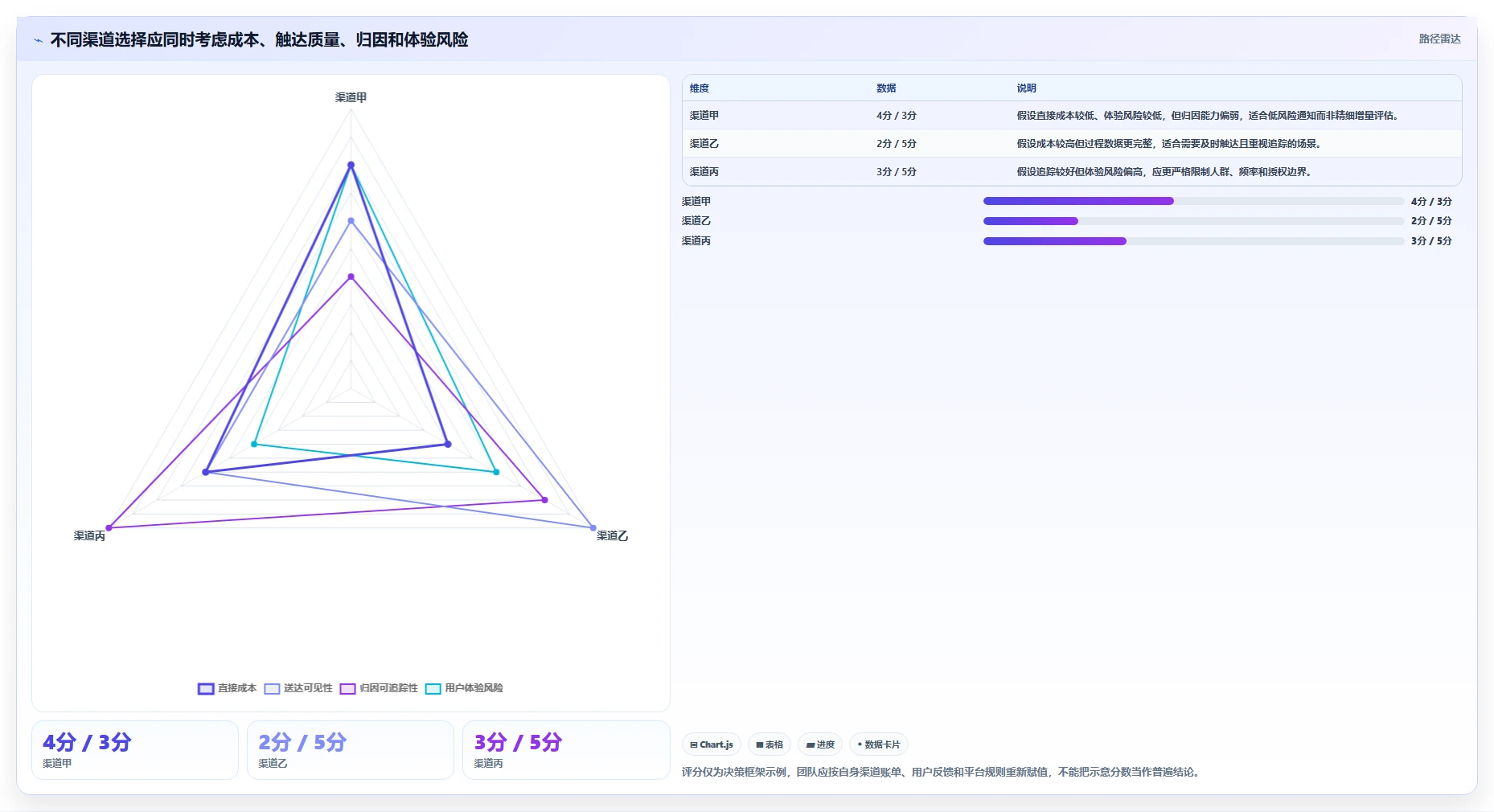Click the cyan 用户体验风险 point on the 渠道丙 axis
The height and width of the screenshot is (812, 1494).
(x=254, y=444)
